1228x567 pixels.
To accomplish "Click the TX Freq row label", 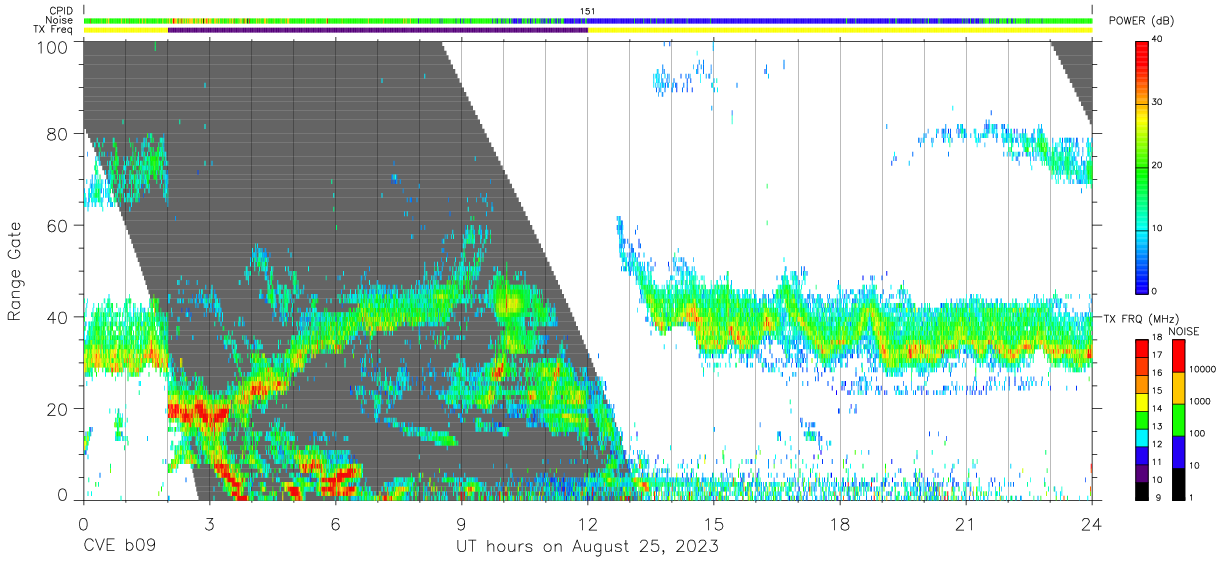I will click(54, 29).
